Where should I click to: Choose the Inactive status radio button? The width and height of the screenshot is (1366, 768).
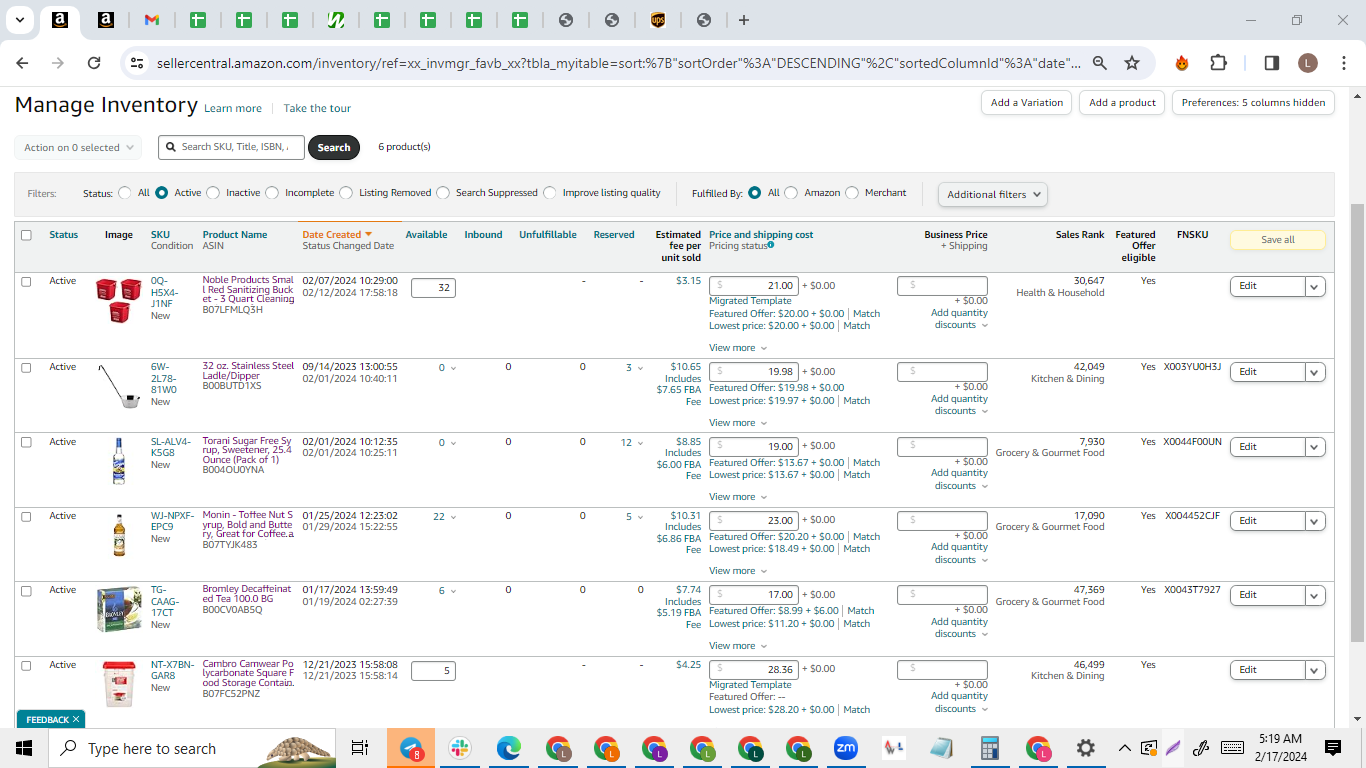click(212, 193)
